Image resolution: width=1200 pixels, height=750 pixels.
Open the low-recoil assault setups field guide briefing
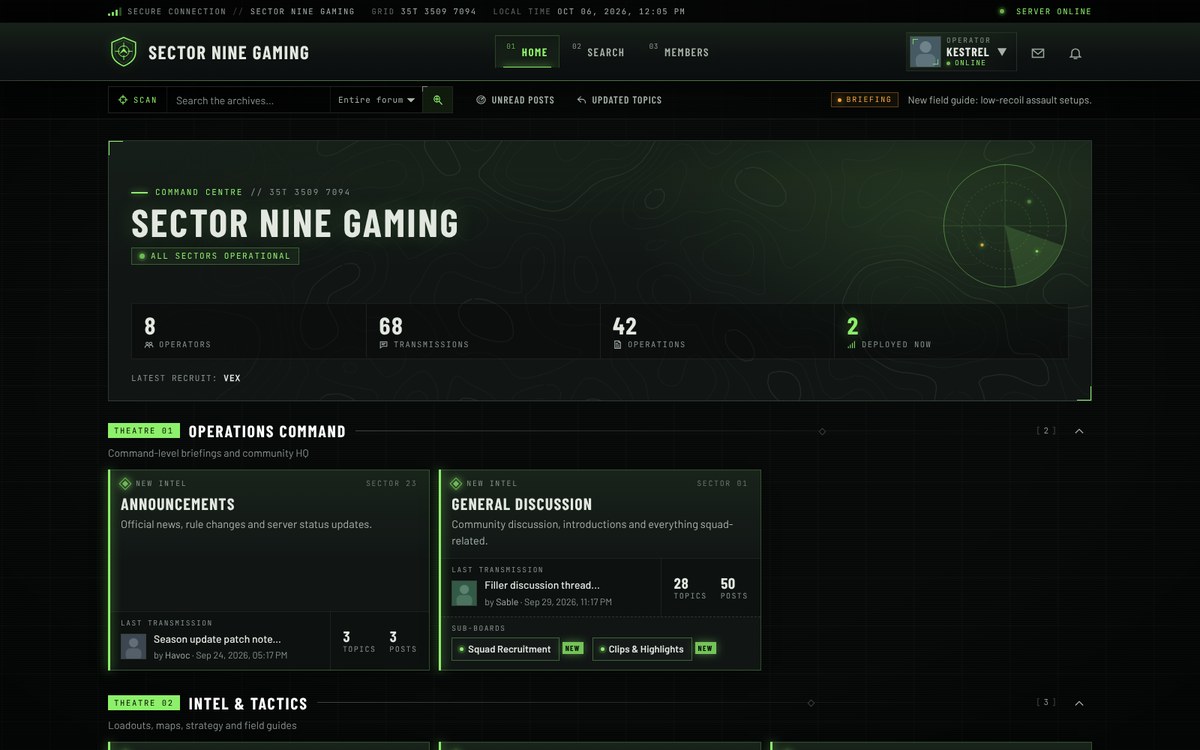[x=999, y=100]
